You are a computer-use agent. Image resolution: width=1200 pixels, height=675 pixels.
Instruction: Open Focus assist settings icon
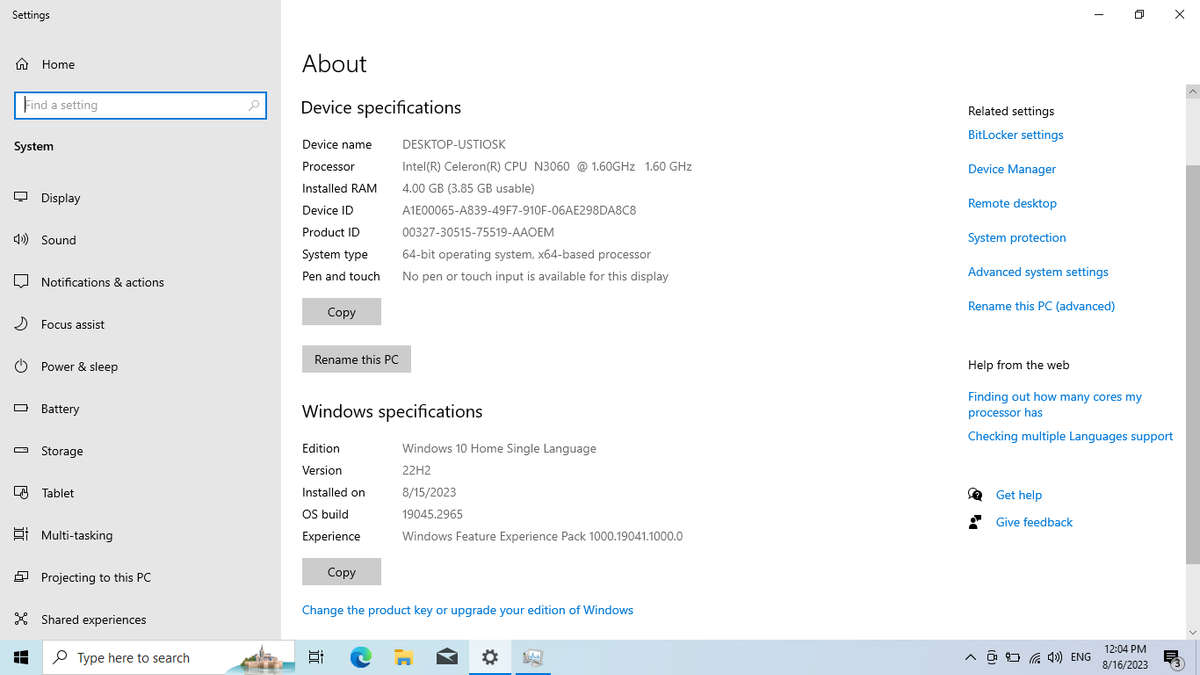tap(22, 324)
